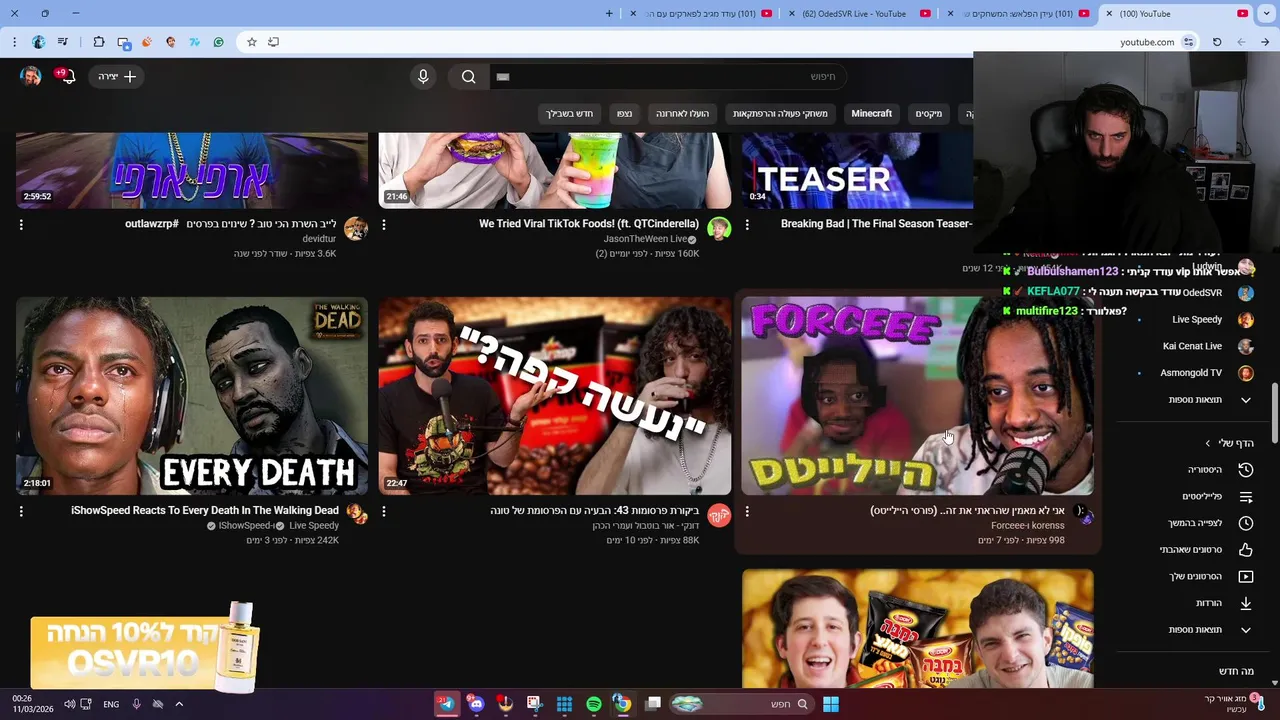Select the 'מיקסים' filter chip

928,114
